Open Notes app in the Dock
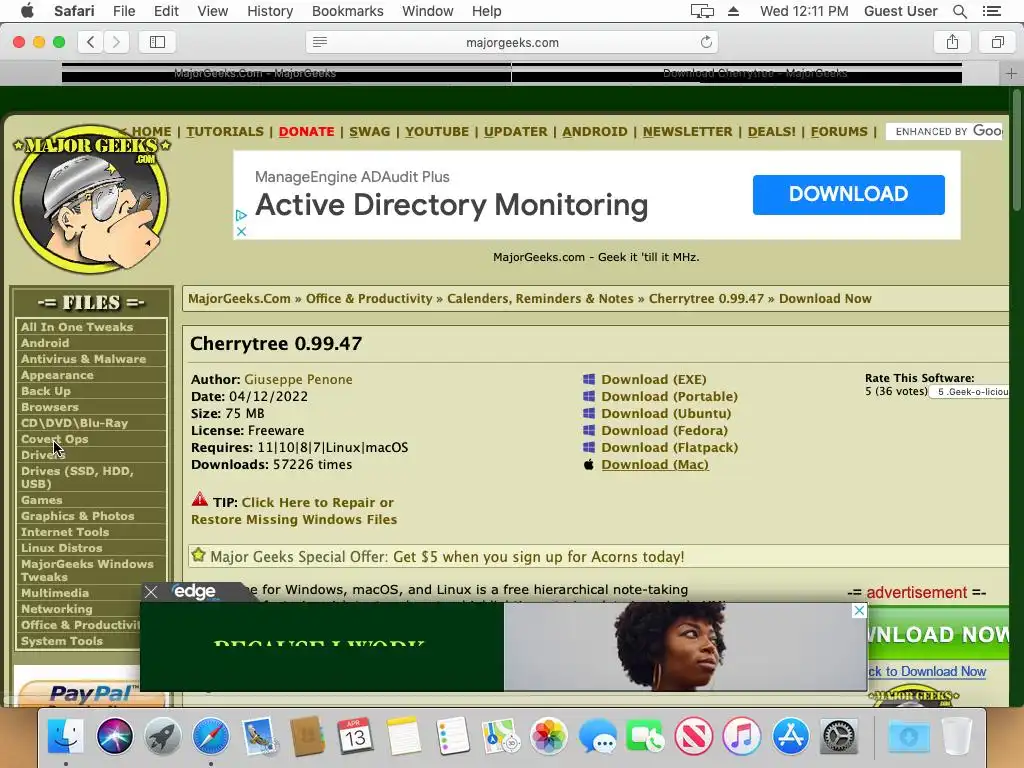This screenshot has width=1024, height=768. tap(404, 735)
